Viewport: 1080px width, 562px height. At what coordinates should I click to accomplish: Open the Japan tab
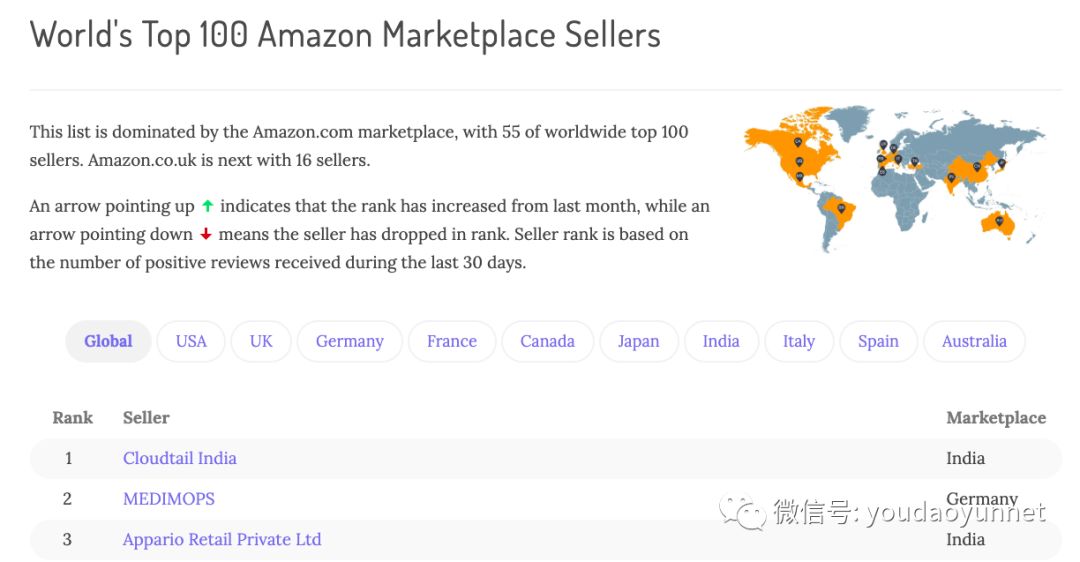[x=638, y=341]
